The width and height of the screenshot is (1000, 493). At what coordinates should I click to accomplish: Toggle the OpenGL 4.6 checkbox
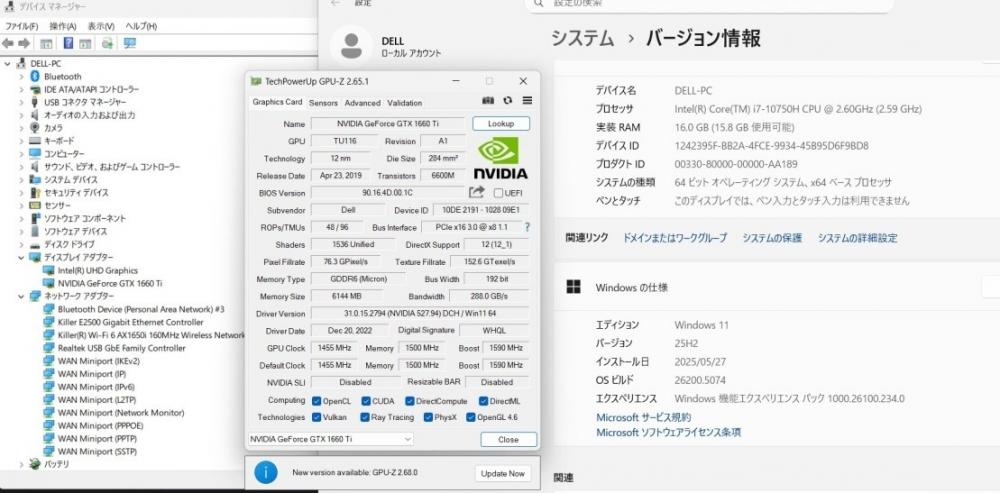click(471, 417)
